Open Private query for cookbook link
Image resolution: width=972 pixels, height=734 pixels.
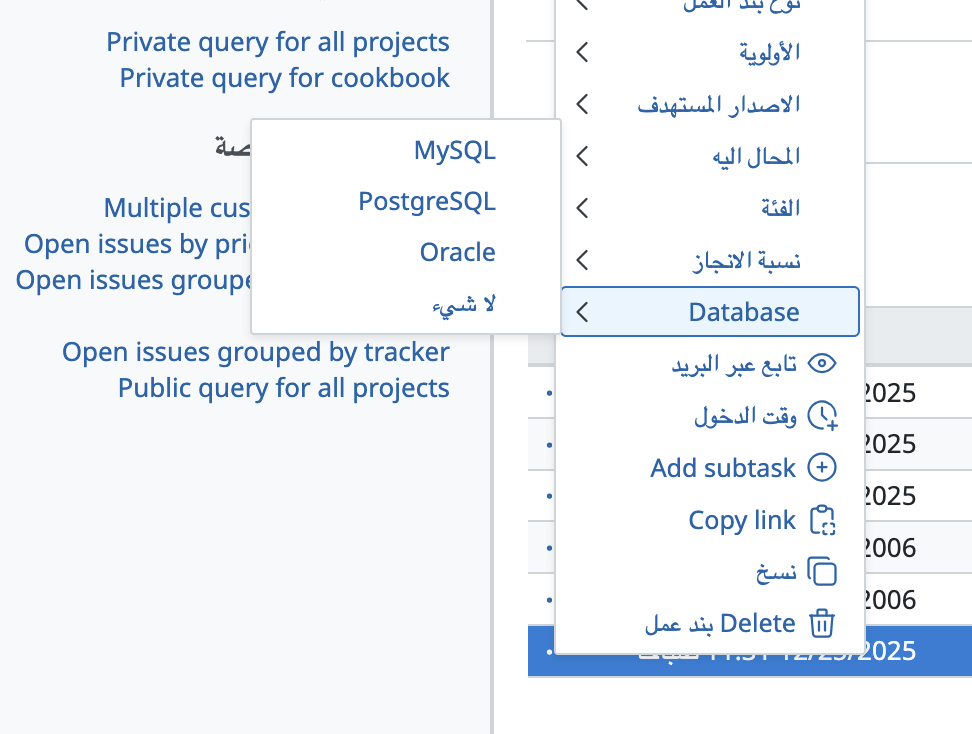point(284,77)
